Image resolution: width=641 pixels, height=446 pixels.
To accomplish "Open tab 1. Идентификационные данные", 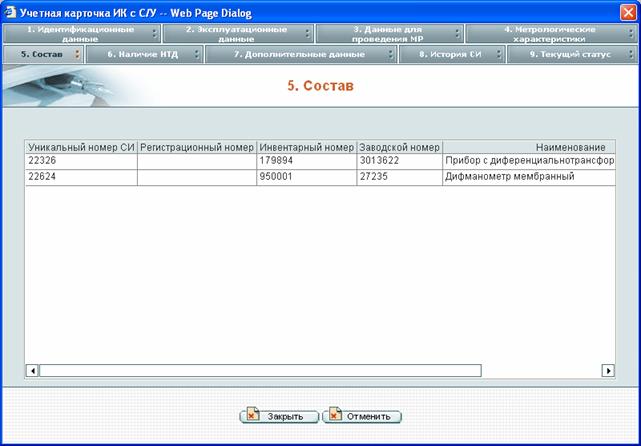I will tap(81, 34).
